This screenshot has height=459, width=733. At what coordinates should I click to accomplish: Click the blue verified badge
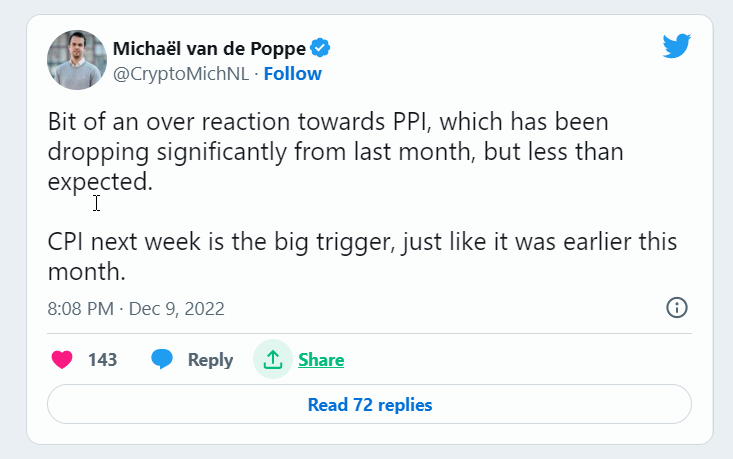(x=321, y=48)
